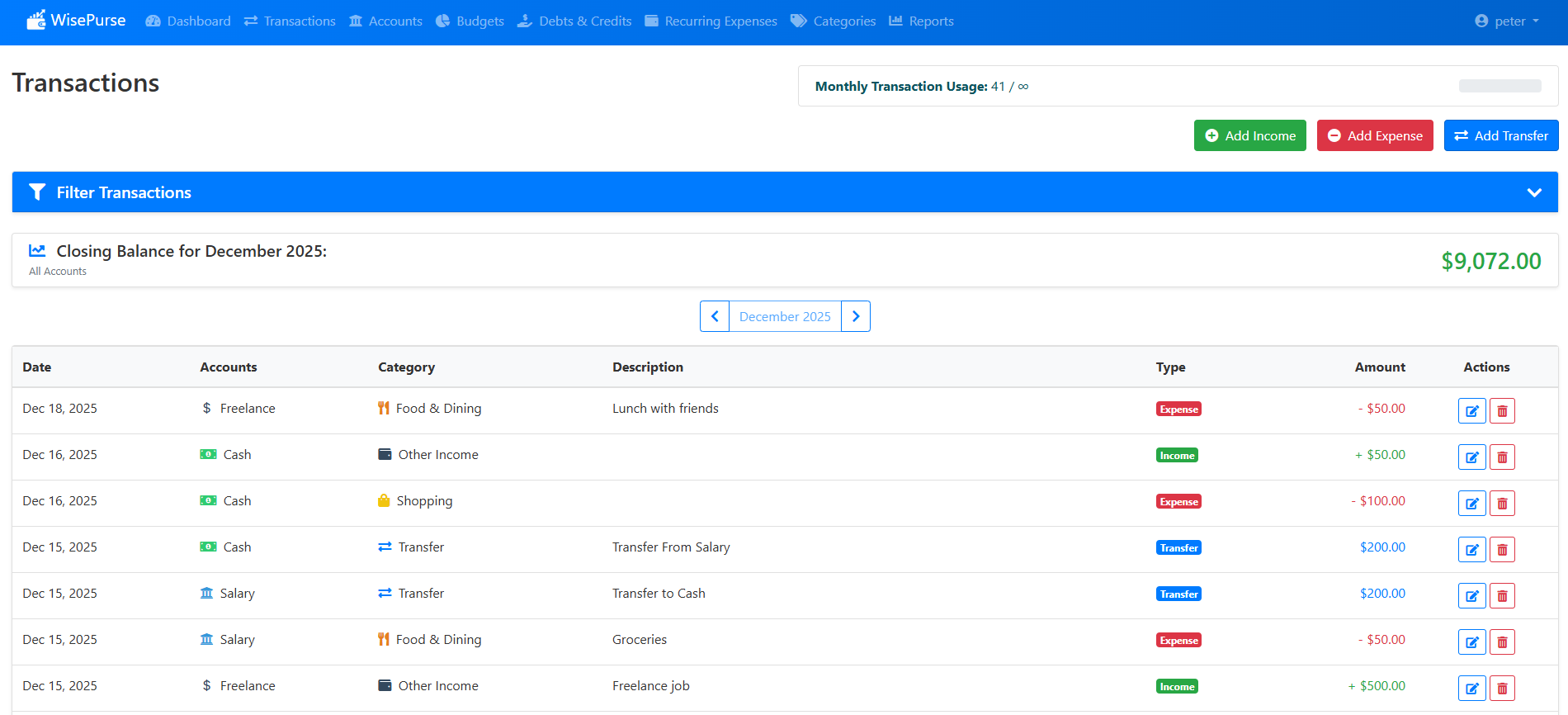
Task: Click the Transfer From Salary description
Action: [671, 547]
